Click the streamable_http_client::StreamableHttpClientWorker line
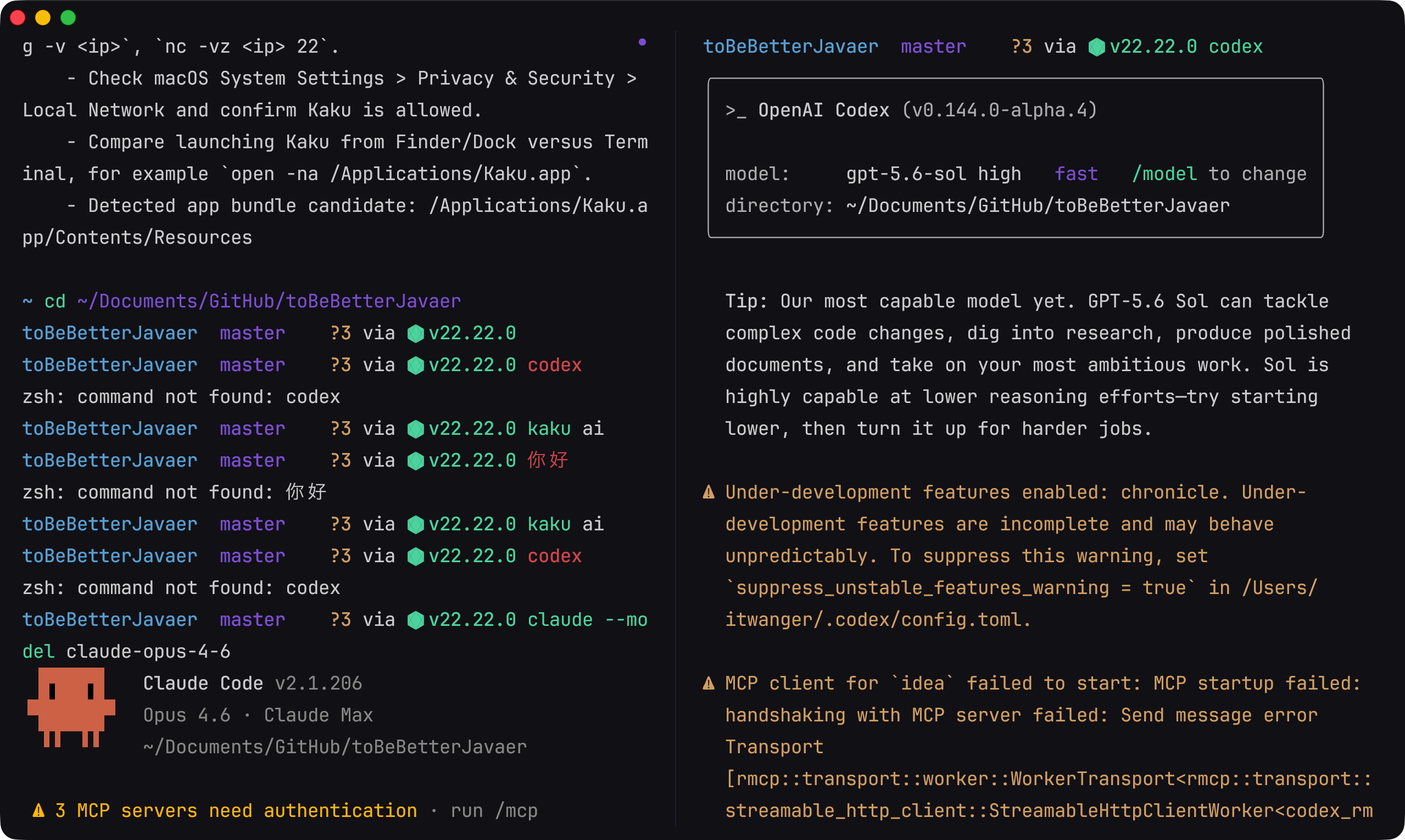The height and width of the screenshot is (840, 1405). 1050,810
